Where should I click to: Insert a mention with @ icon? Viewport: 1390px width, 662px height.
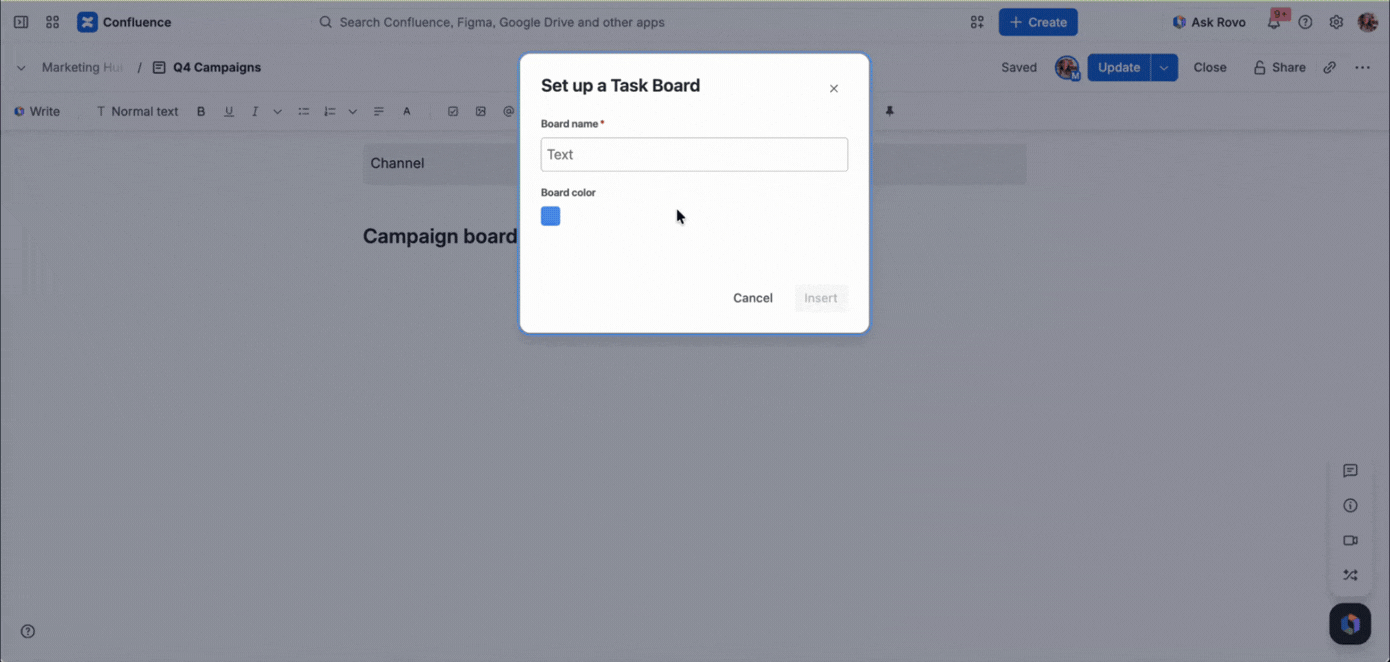(x=508, y=111)
